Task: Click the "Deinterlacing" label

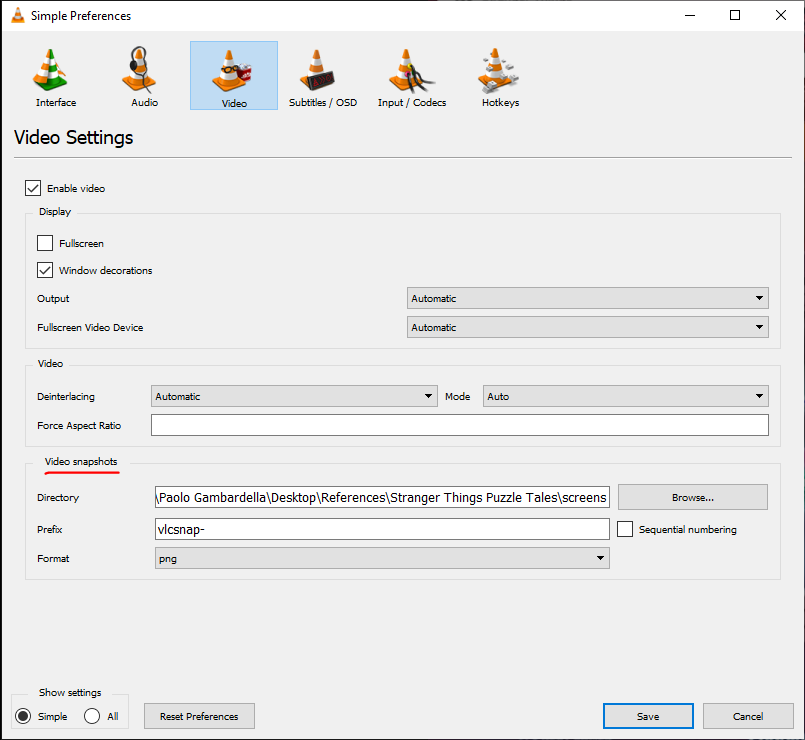Action: tap(66, 396)
